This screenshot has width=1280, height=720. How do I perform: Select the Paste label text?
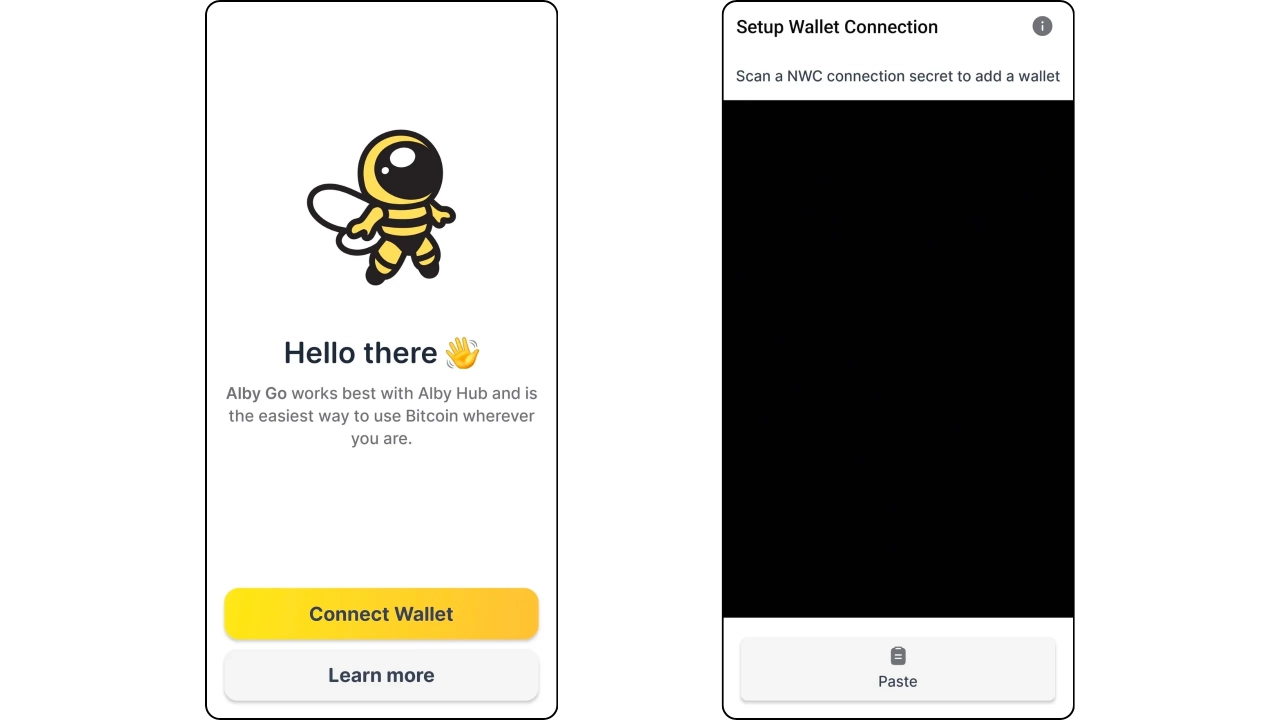tap(898, 681)
